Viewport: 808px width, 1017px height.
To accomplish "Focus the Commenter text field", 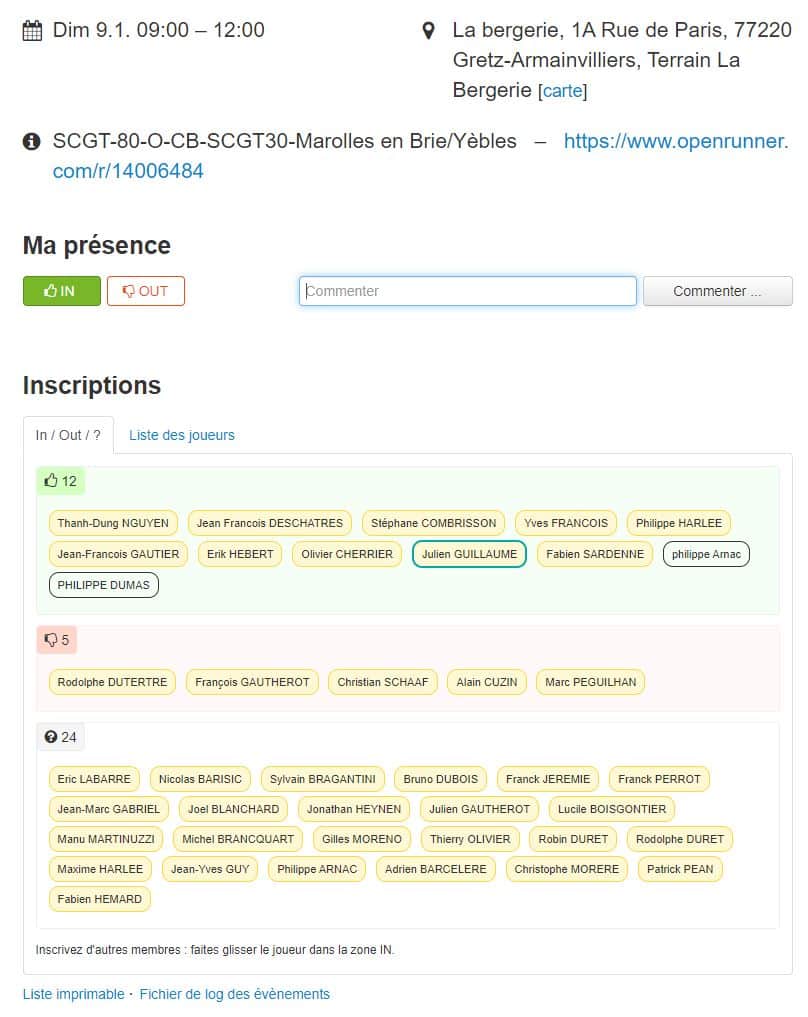I will [467, 291].
